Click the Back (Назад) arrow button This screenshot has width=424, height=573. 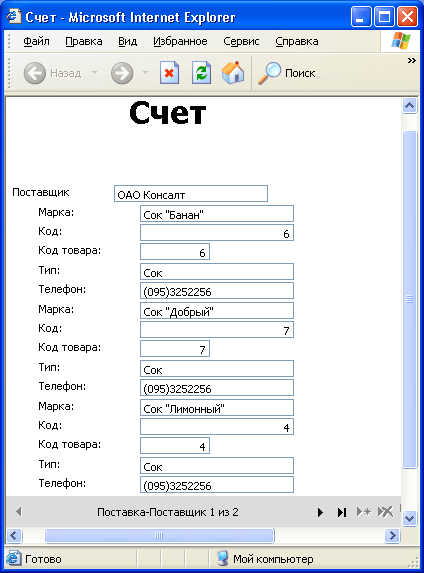coord(35,73)
